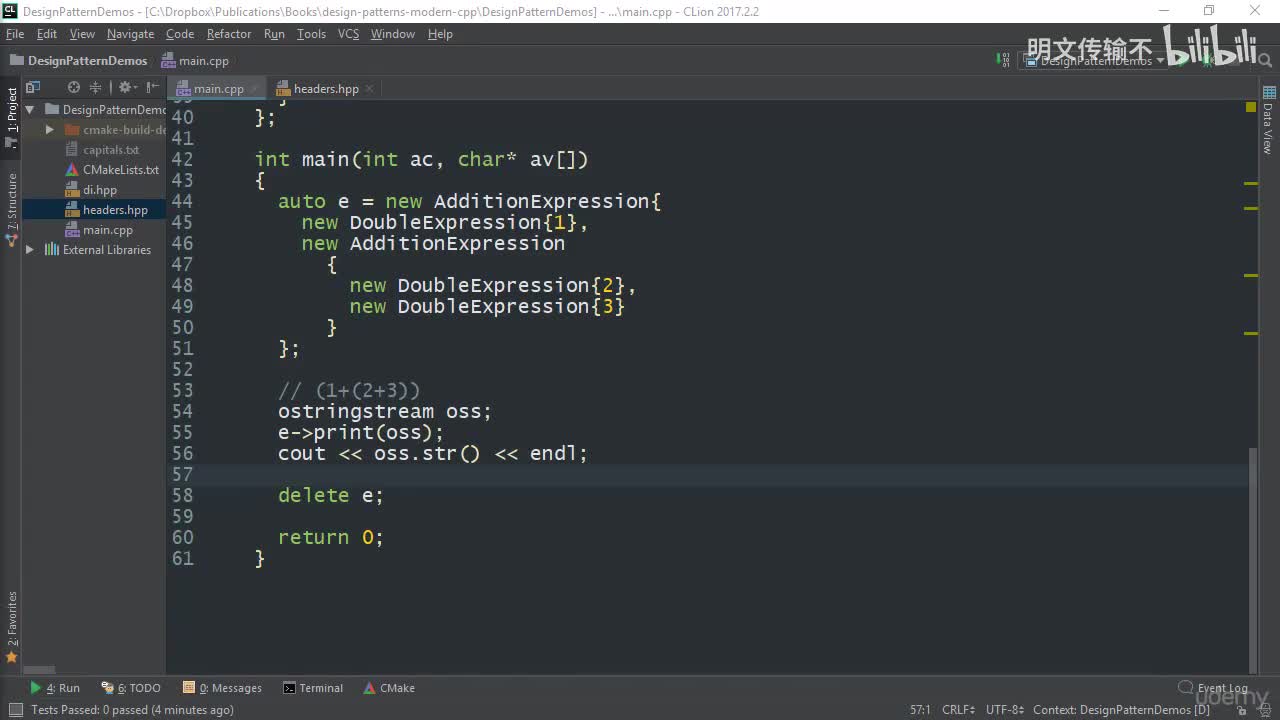Click Context: DesignPatternDemos [D] in status bar
The width and height of the screenshot is (1280, 720).
point(1121,710)
